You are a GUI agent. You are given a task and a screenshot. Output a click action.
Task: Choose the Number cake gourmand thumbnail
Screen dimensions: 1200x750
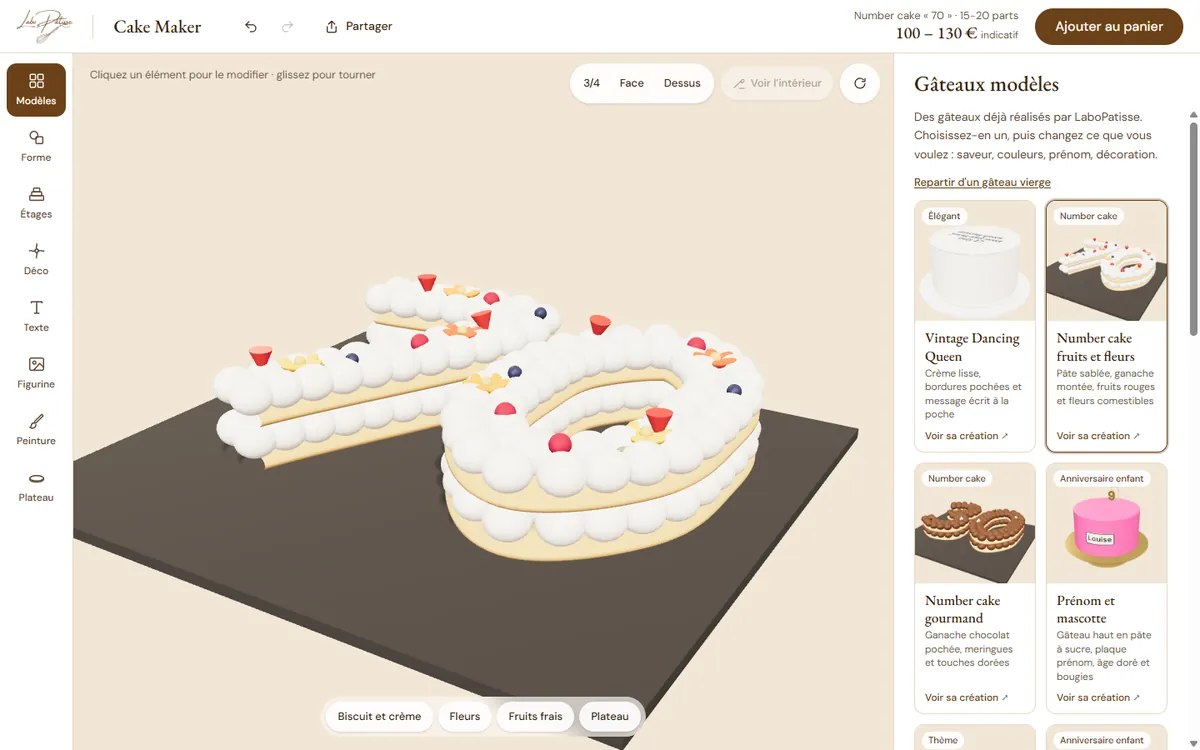coord(975,524)
